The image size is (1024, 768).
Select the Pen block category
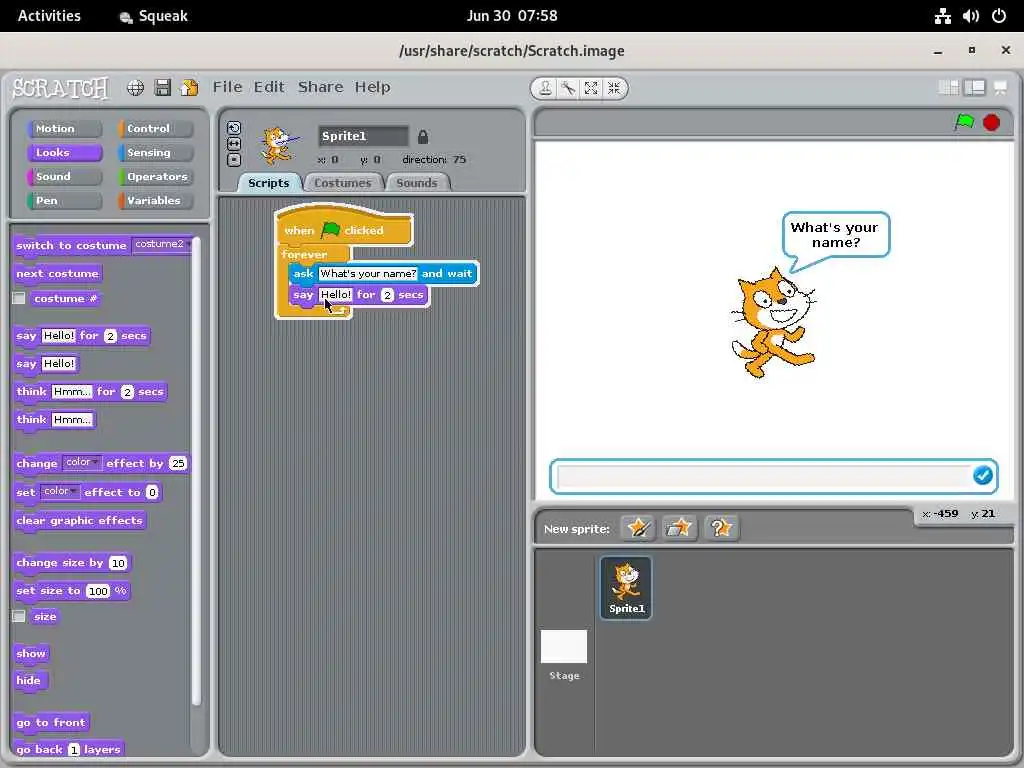click(x=64, y=200)
